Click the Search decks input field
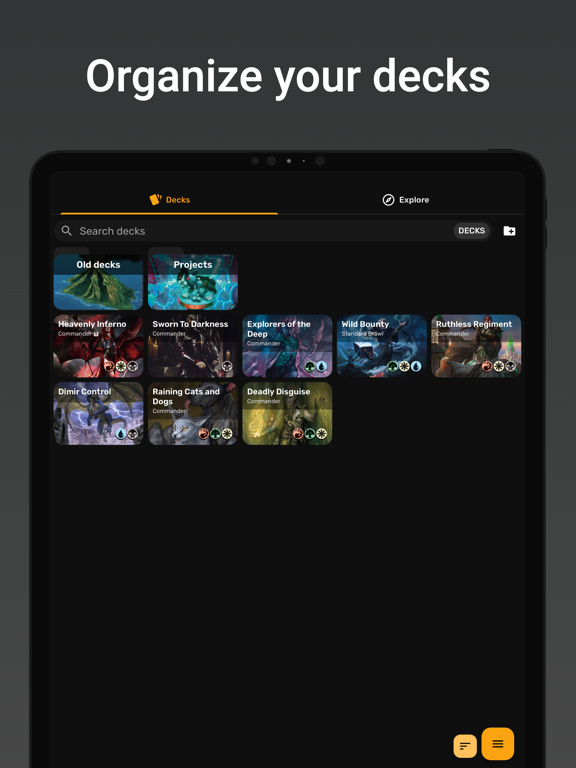Image resolution: width=576 pixels, height=768 pixels. [x=273, y=231]
